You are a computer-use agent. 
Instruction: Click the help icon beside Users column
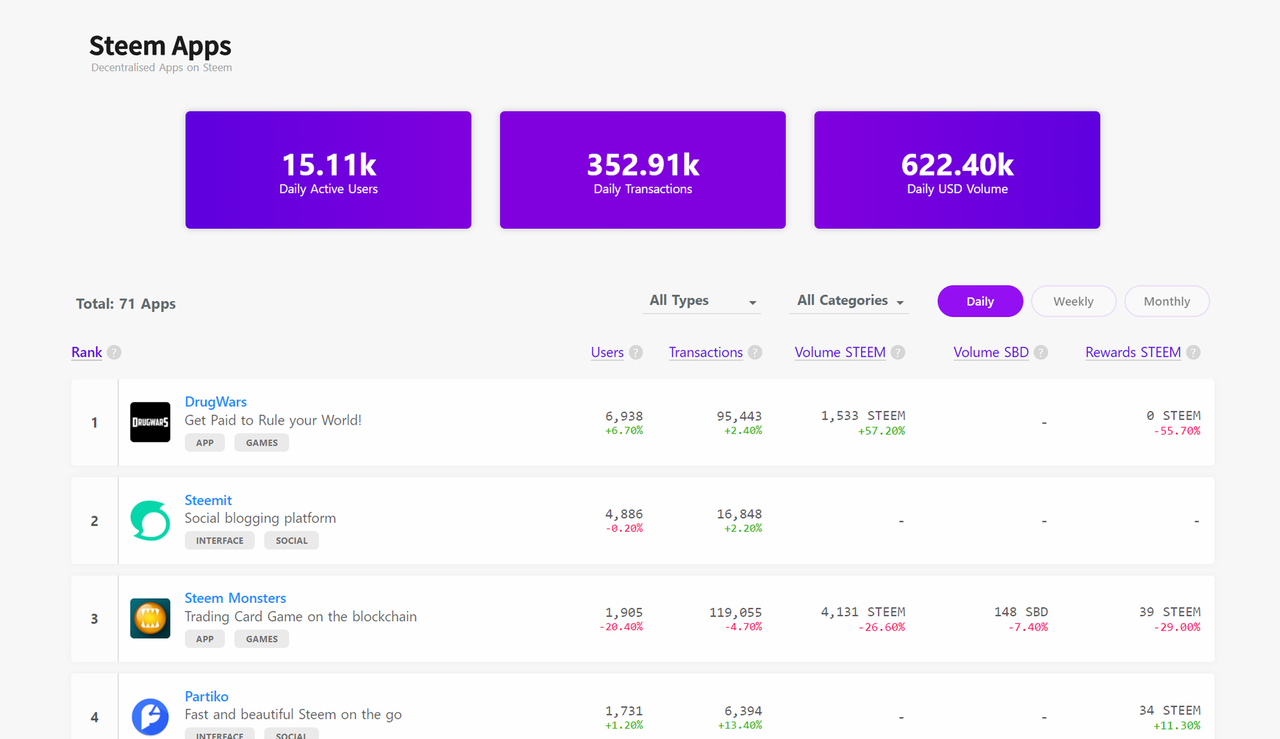click(636, 353)
